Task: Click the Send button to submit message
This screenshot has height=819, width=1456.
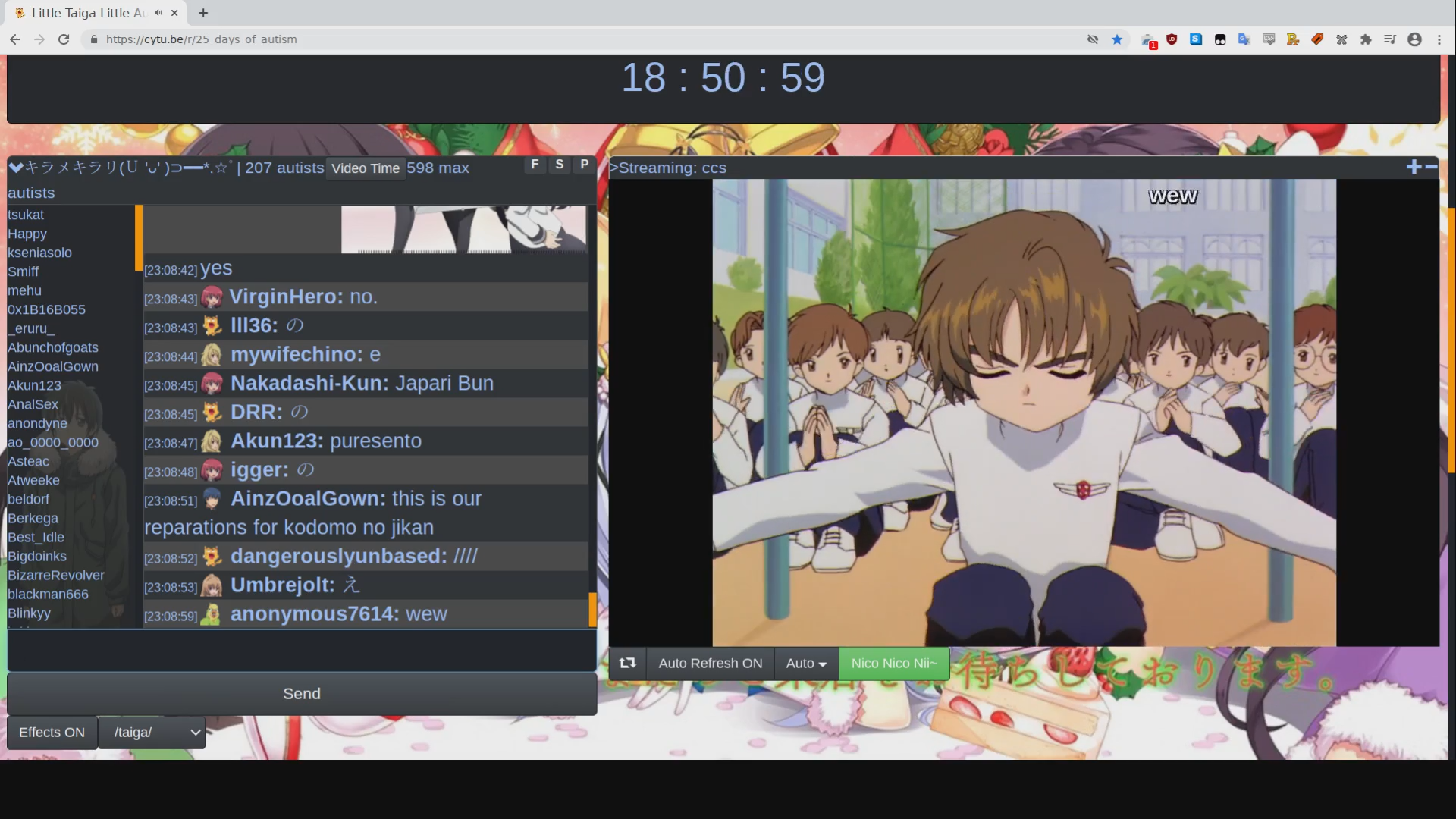Action: tap(301, 693)
